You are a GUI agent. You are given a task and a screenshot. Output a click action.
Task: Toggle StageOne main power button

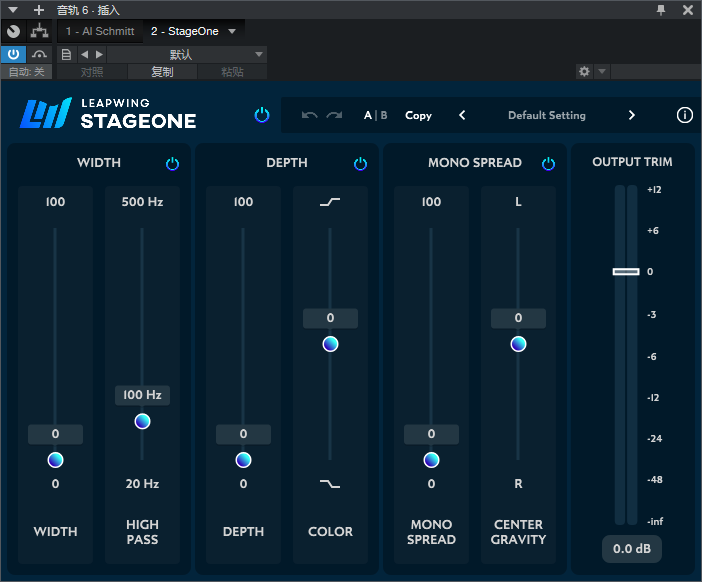(262, 115)
